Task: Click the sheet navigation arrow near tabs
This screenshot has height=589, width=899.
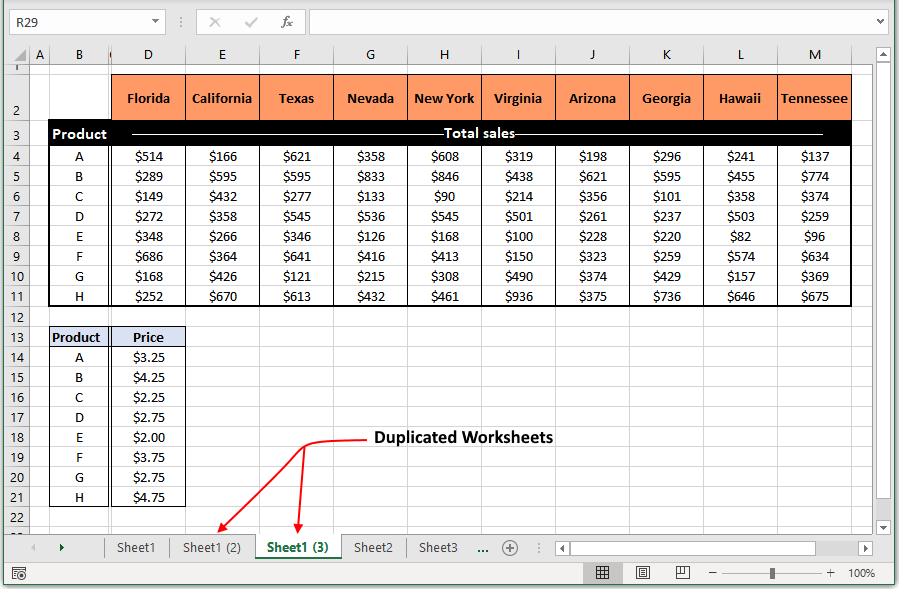Action: coord(60,547)
